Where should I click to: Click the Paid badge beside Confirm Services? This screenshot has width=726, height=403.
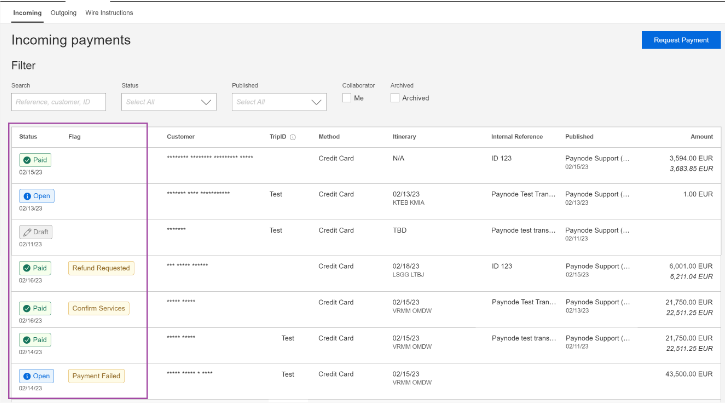pos(35,308)
